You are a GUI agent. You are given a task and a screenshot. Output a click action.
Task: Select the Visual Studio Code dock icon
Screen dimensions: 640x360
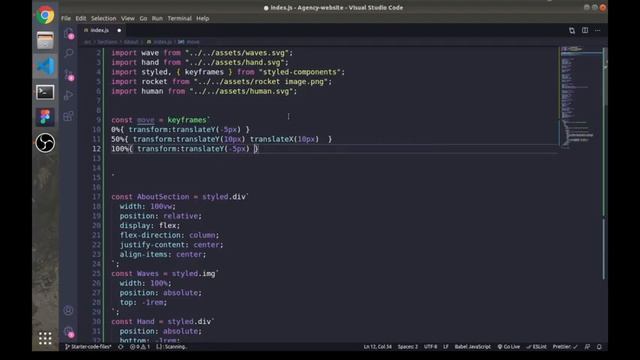pos(45,67)
